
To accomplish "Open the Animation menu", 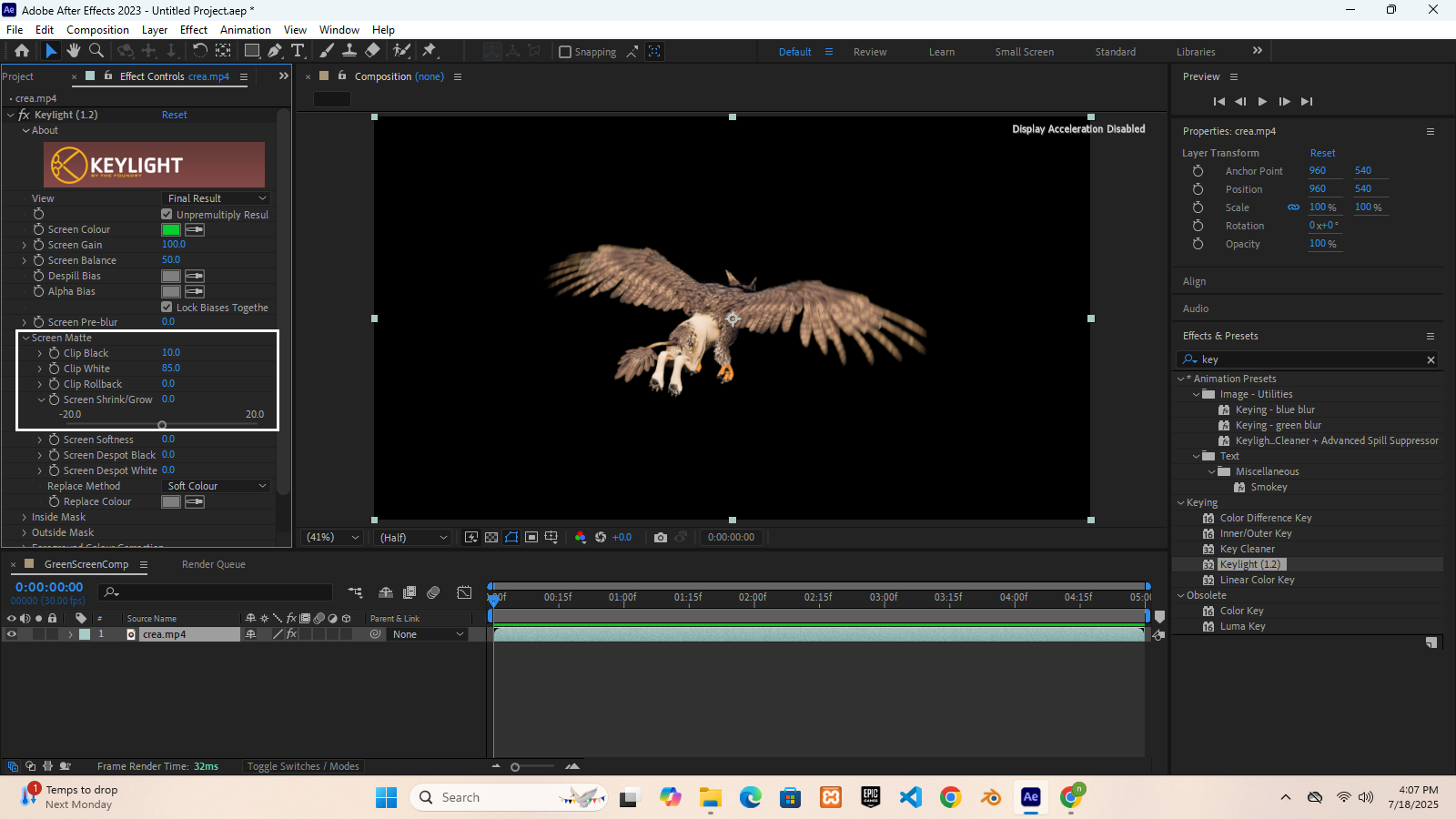I will pyautogui.click(x=246, y=30).
